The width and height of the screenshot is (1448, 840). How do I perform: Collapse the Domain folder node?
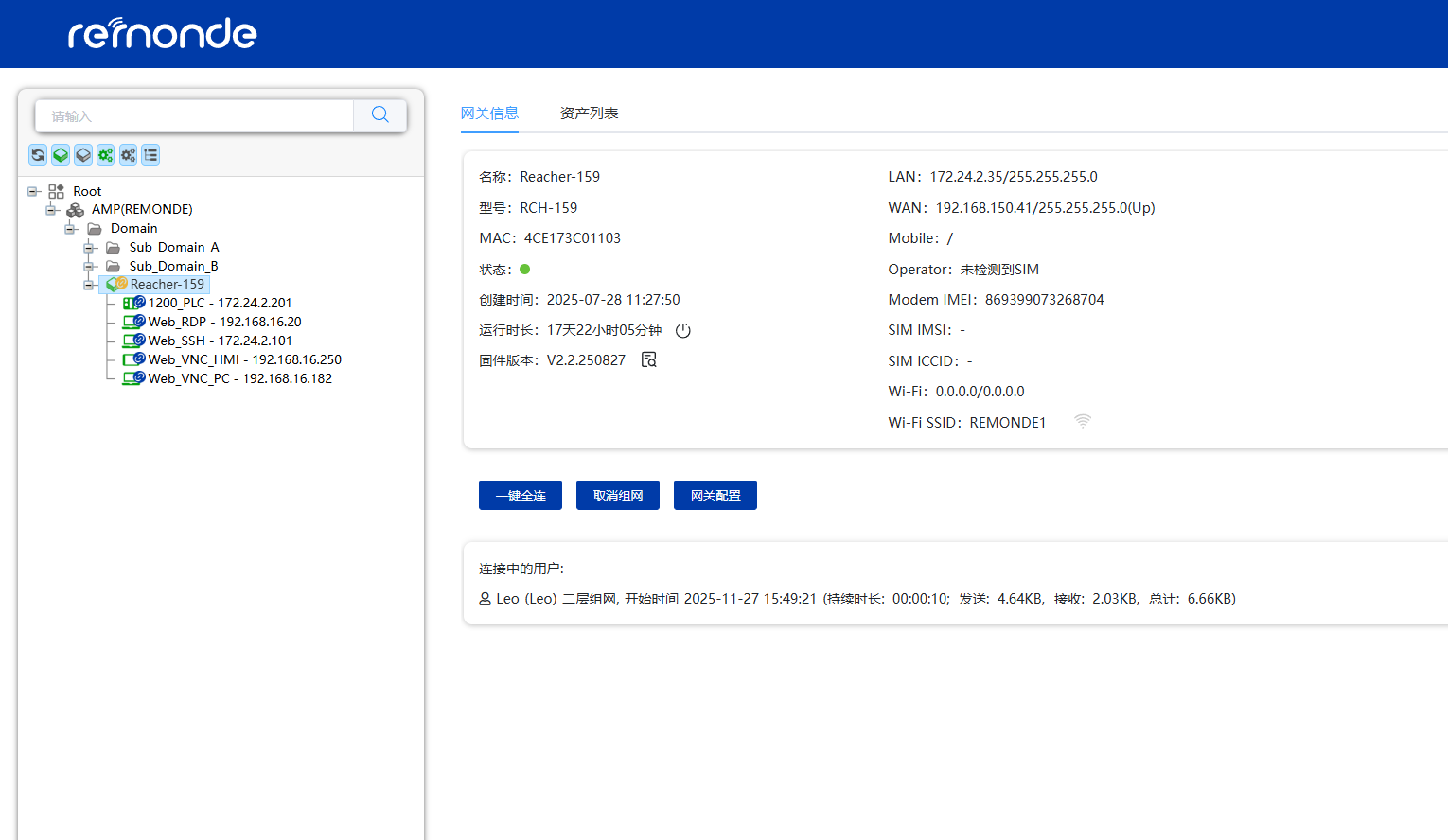[70, 229]
